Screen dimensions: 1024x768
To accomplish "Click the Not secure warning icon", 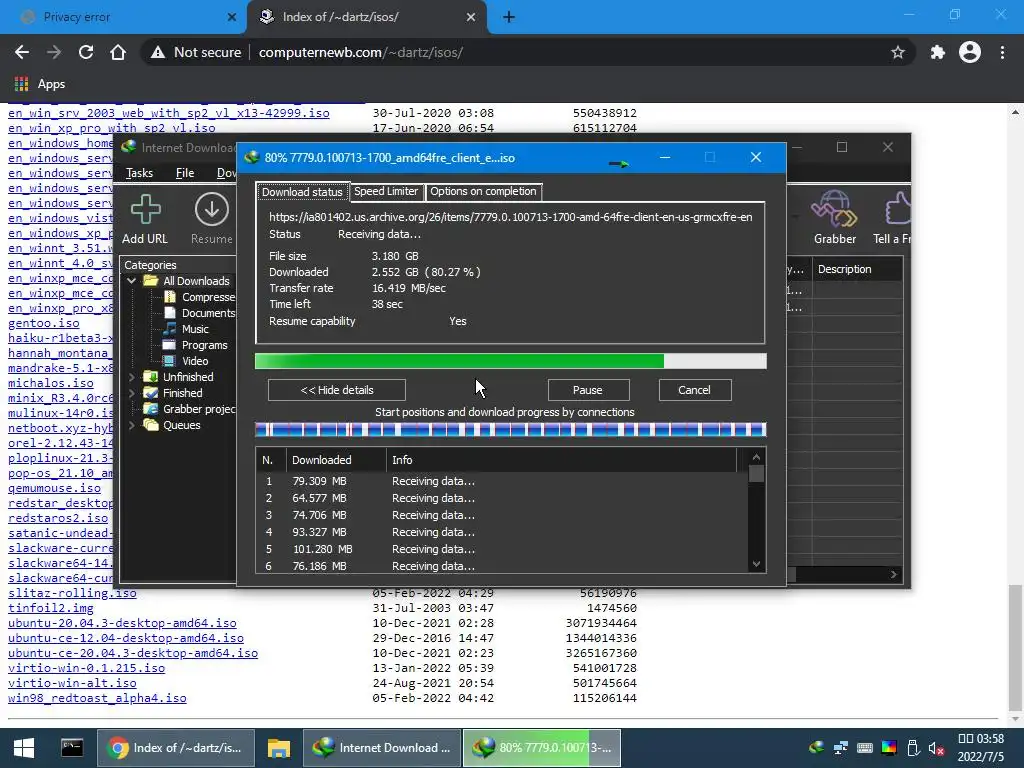I will (x=157, y=52).
